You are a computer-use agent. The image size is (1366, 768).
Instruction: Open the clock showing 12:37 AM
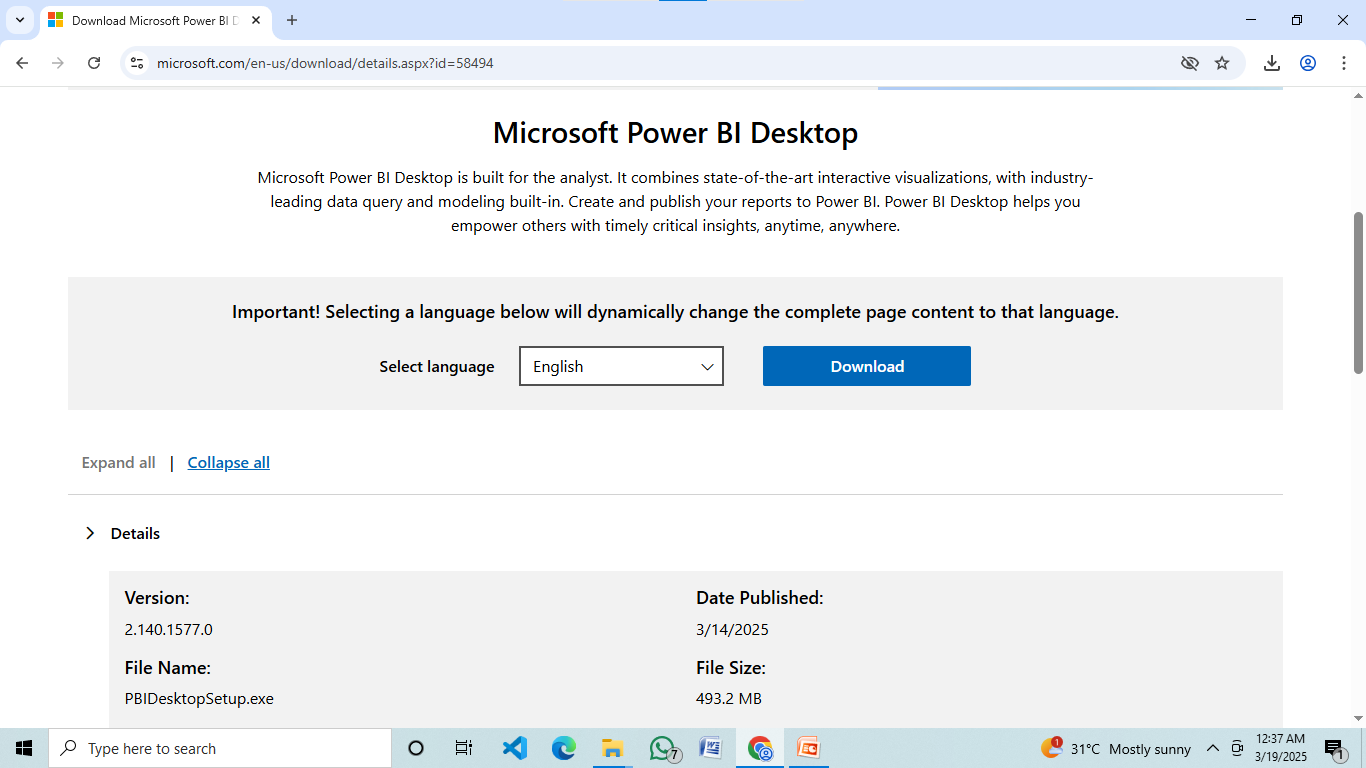1281,748
